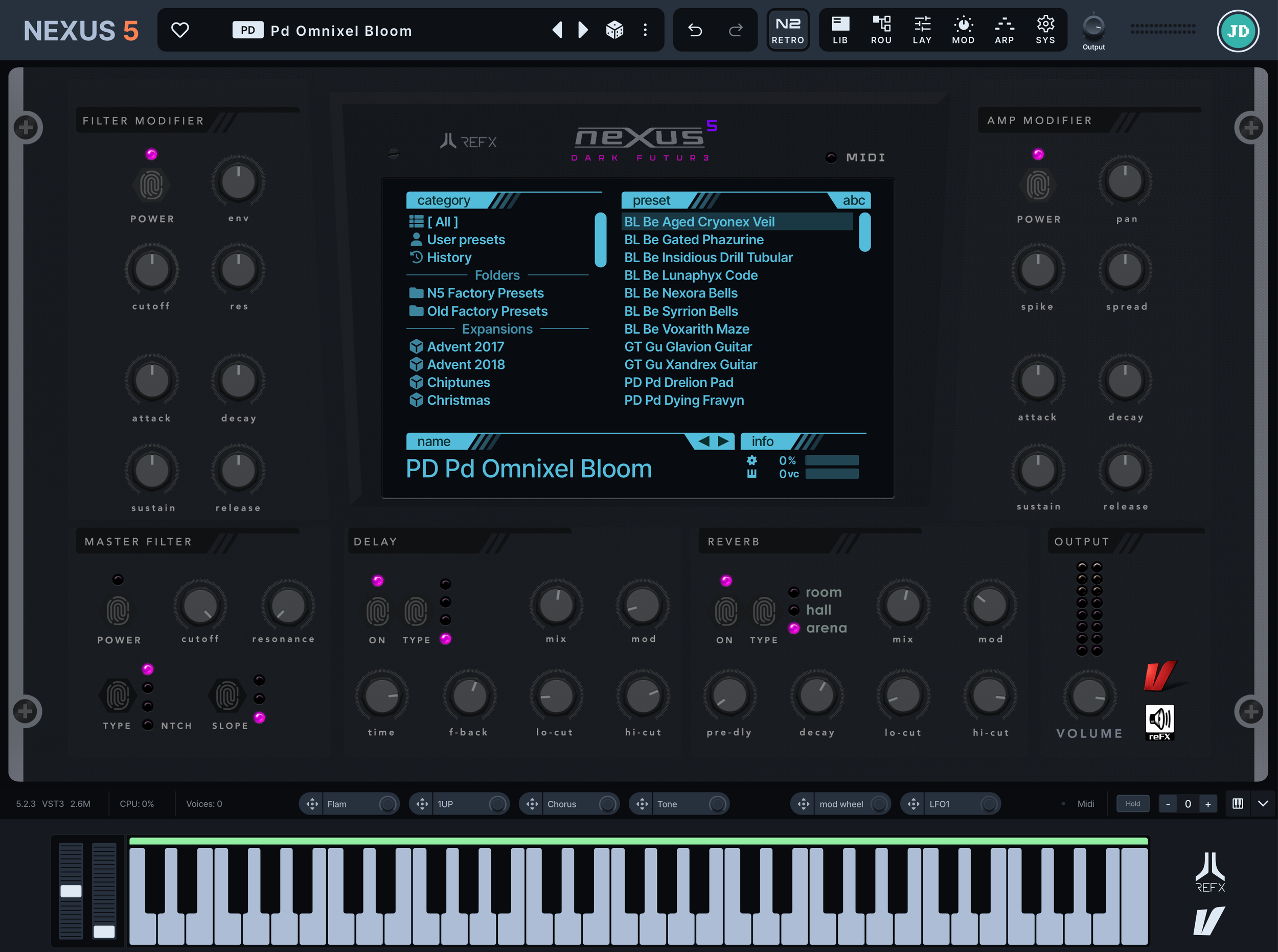The width and height of the screenshot is (1278, 952).
Task: Open the MOD modulation panel
Action: coord(963,30)
